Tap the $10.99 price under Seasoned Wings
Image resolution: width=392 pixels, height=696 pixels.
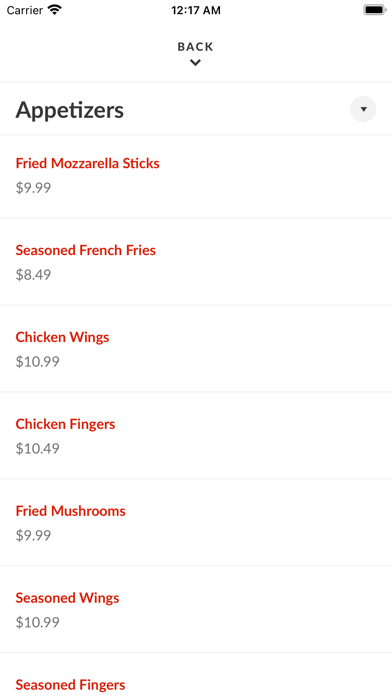[x=37, y=623]
